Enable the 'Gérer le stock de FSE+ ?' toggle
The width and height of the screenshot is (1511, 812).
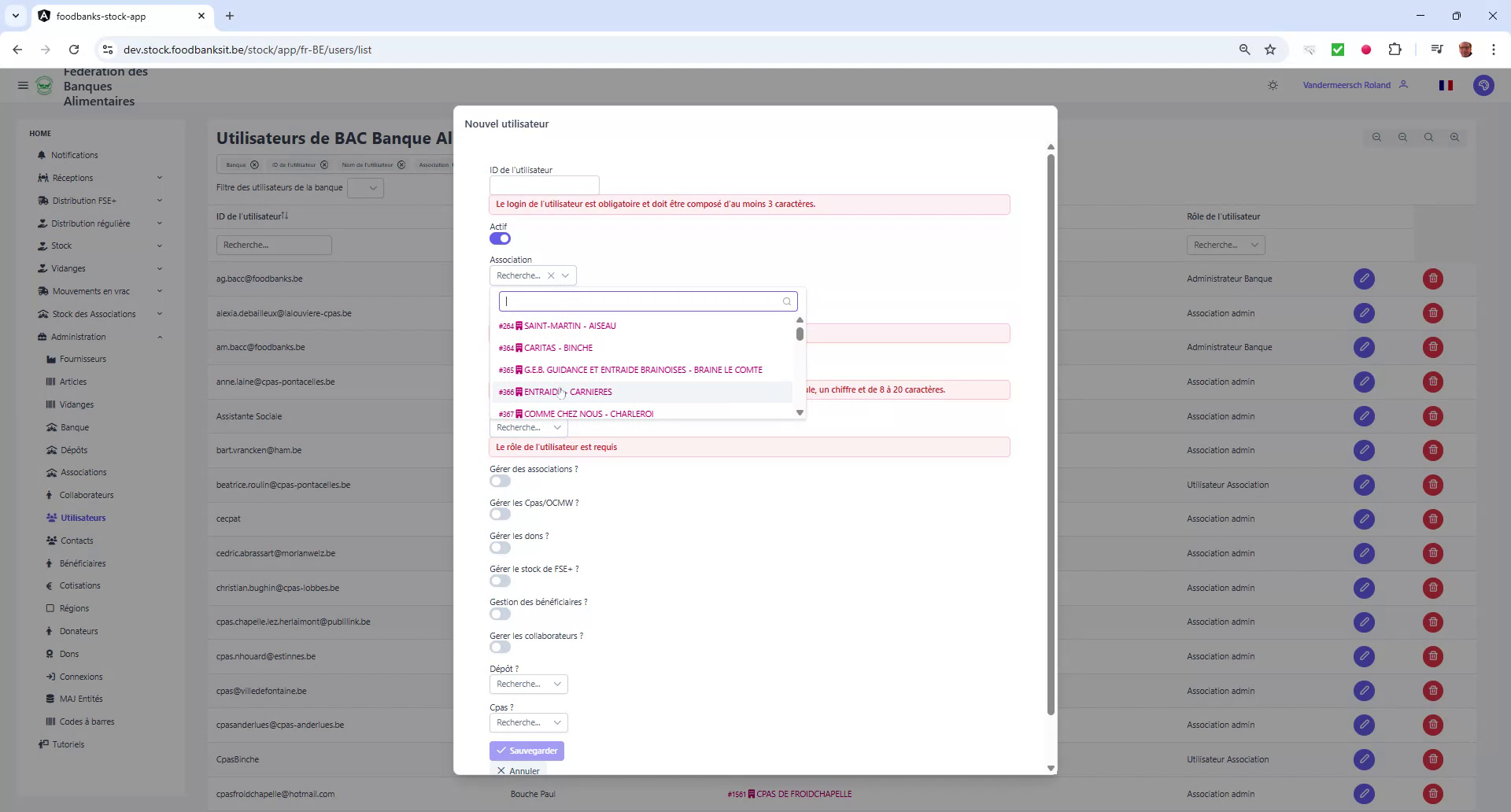[500, 581]
